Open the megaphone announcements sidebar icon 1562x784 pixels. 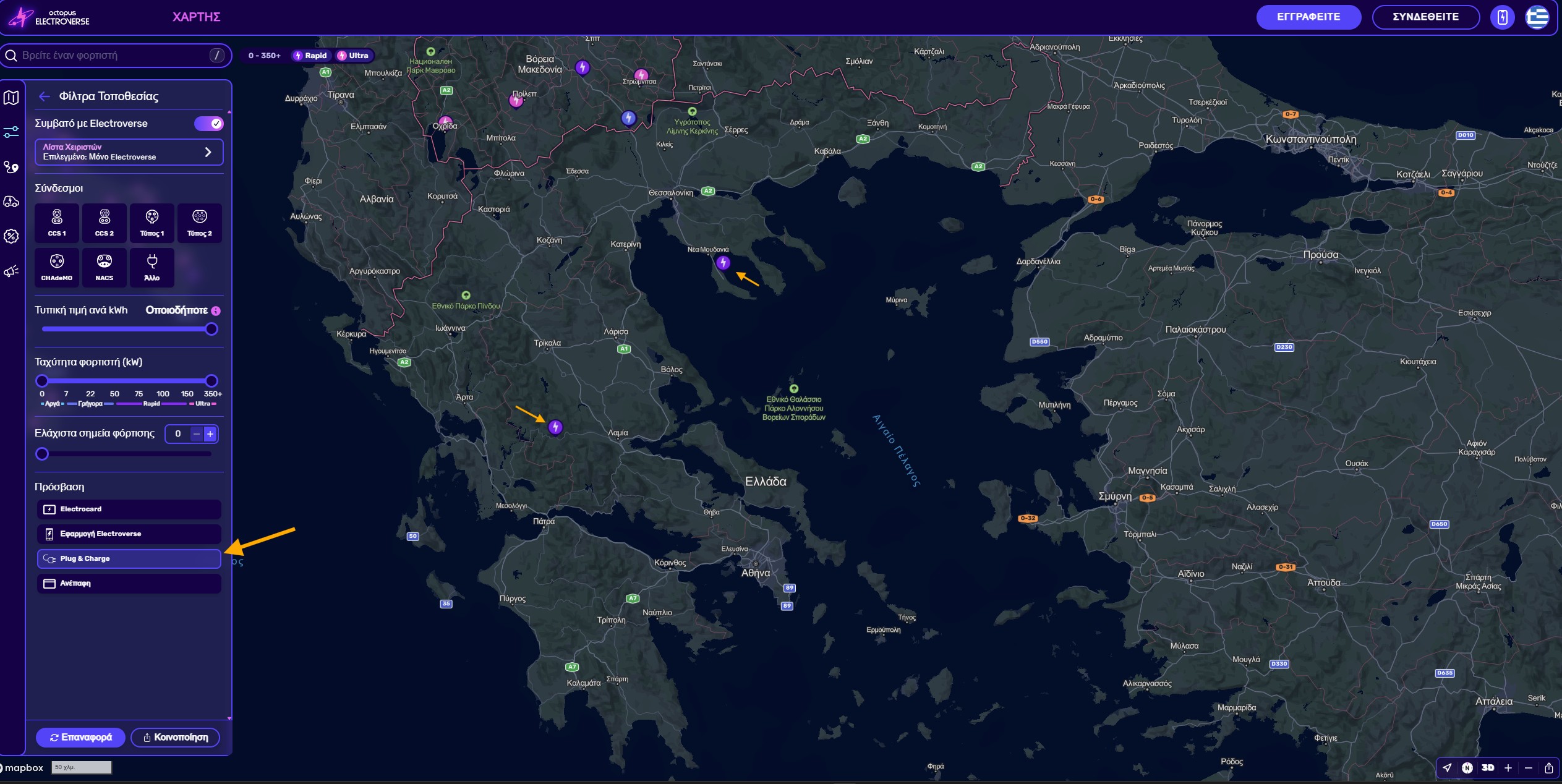(x=11, y=271)
